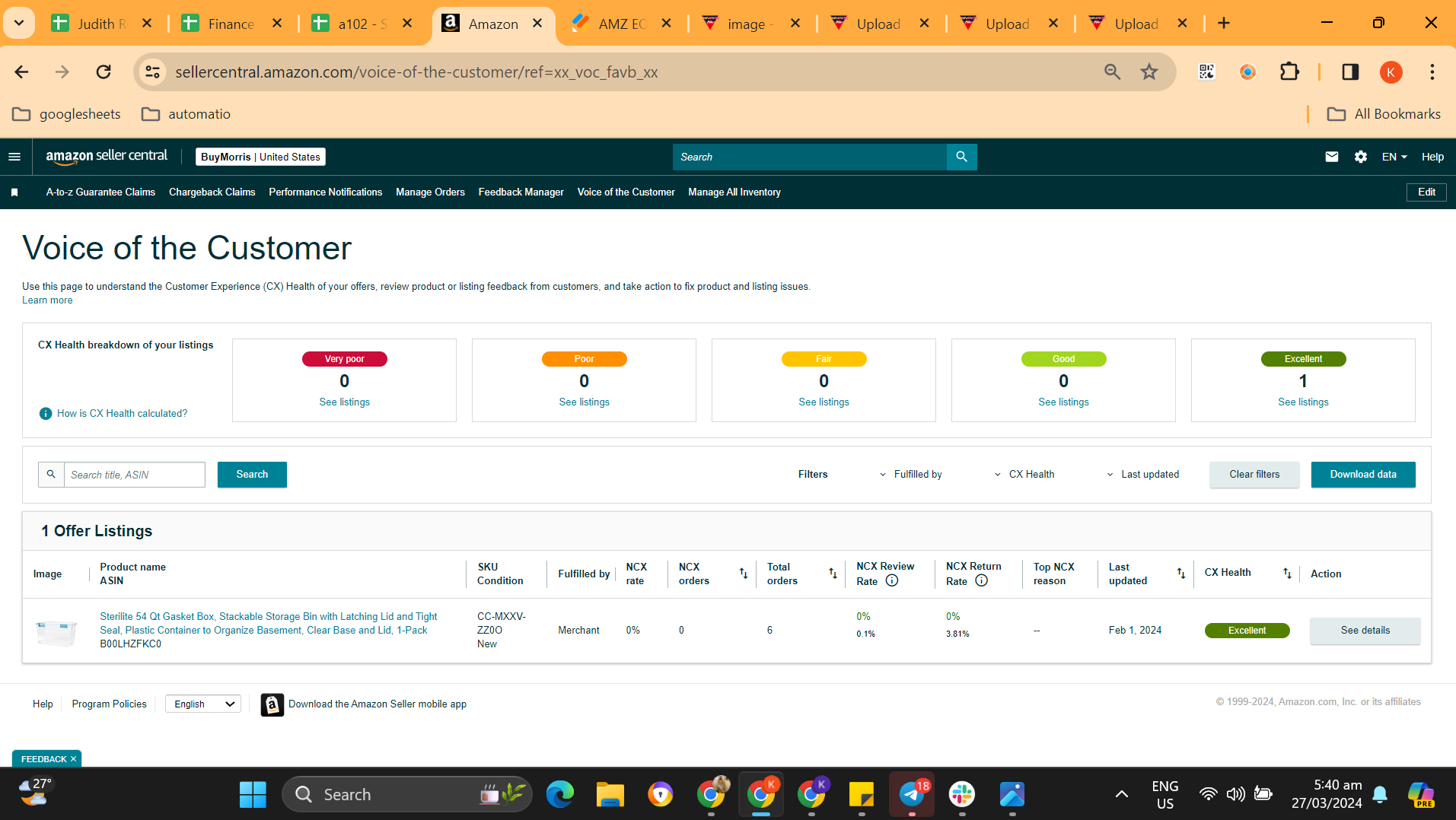Open the browser extensions puzzle icon
1456x820 pixels.
(1289, 72)
